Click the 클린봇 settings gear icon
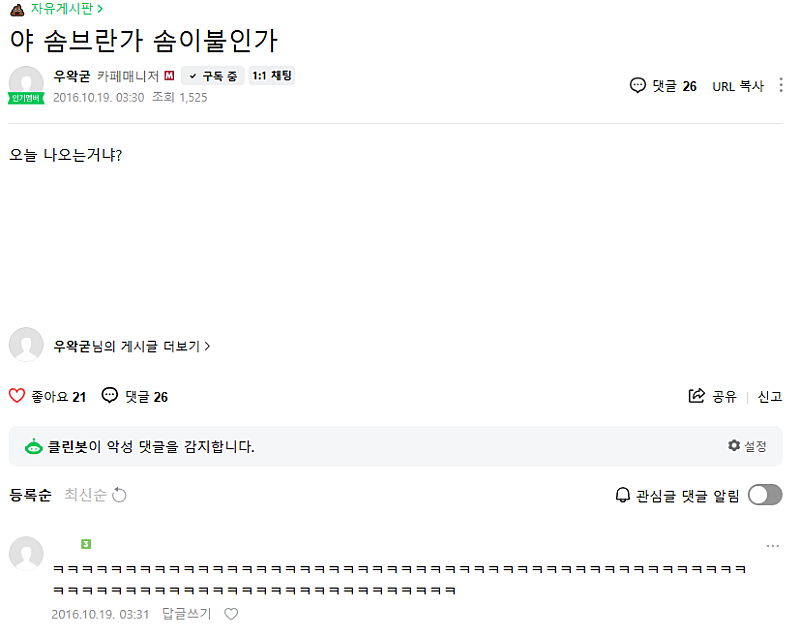This screenshot has width=800, height=636. coord(734,446)
